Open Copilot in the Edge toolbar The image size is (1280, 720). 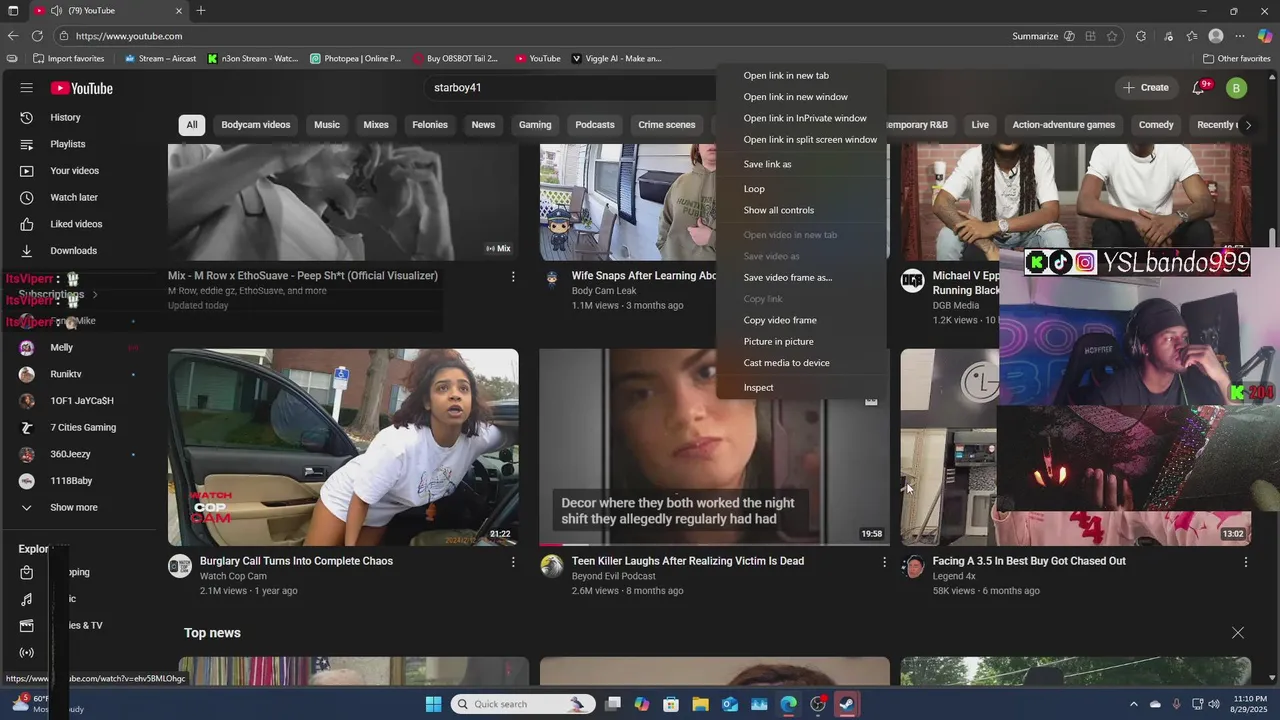[1265, 36]
